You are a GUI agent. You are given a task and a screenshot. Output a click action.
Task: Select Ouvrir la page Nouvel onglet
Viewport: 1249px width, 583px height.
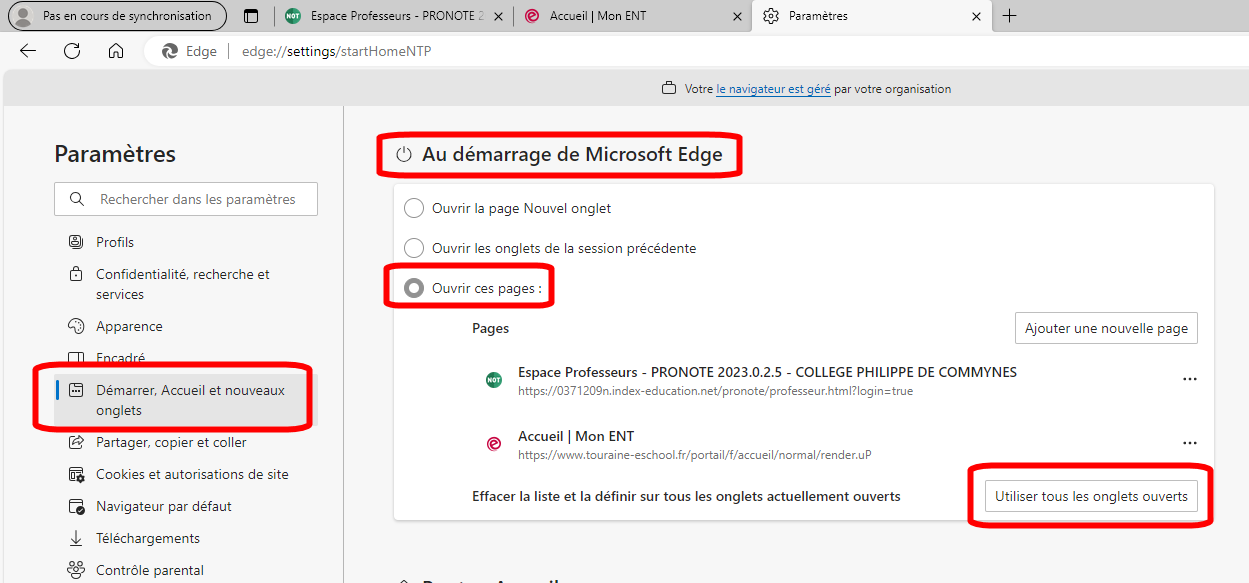413,208
